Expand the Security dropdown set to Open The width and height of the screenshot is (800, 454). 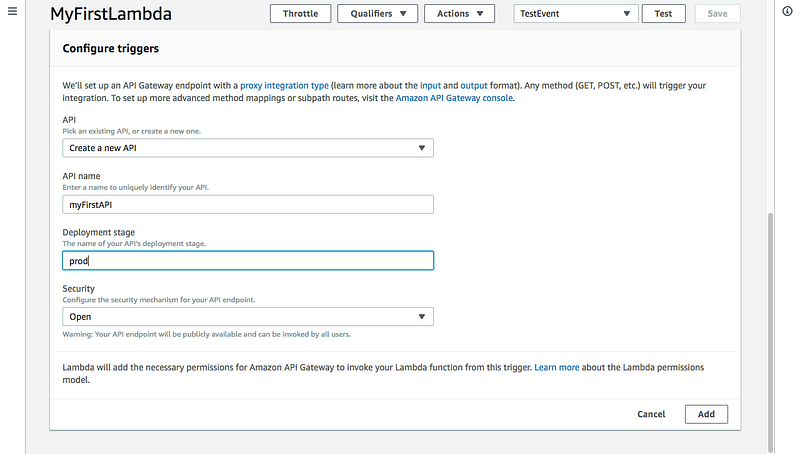click(248, 317)
